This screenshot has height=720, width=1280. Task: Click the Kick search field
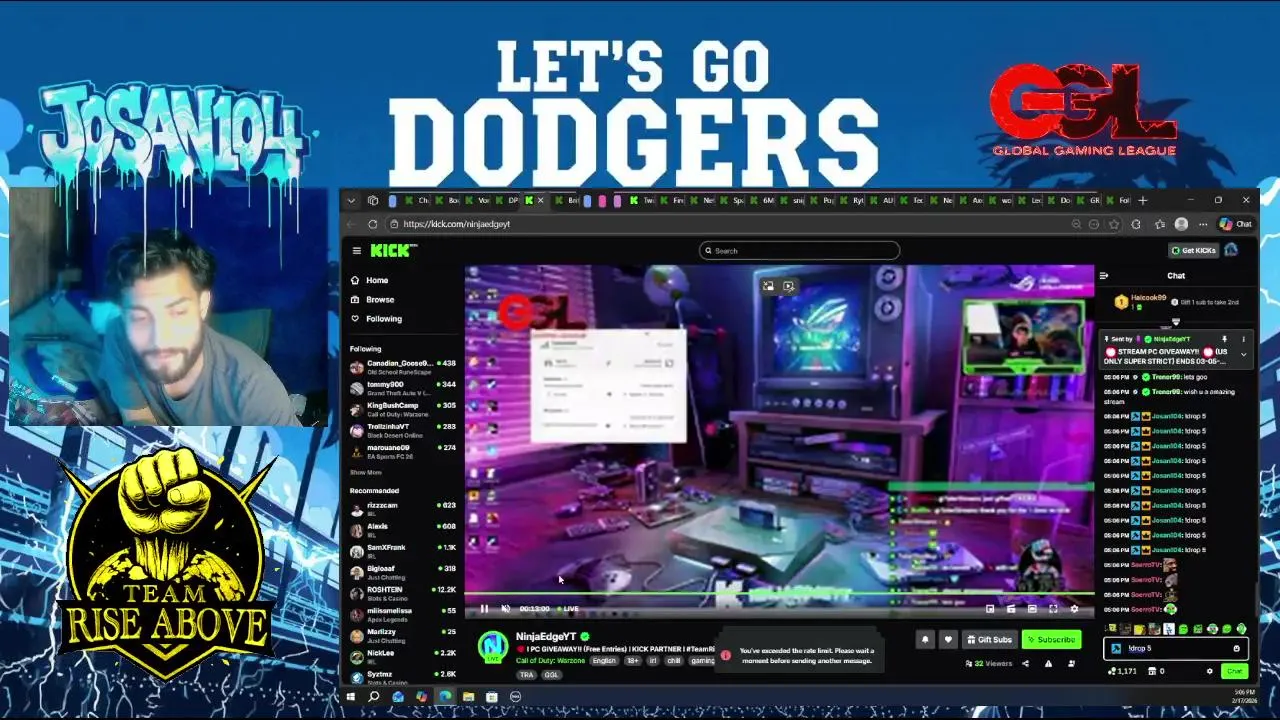[x=799, y=251]
